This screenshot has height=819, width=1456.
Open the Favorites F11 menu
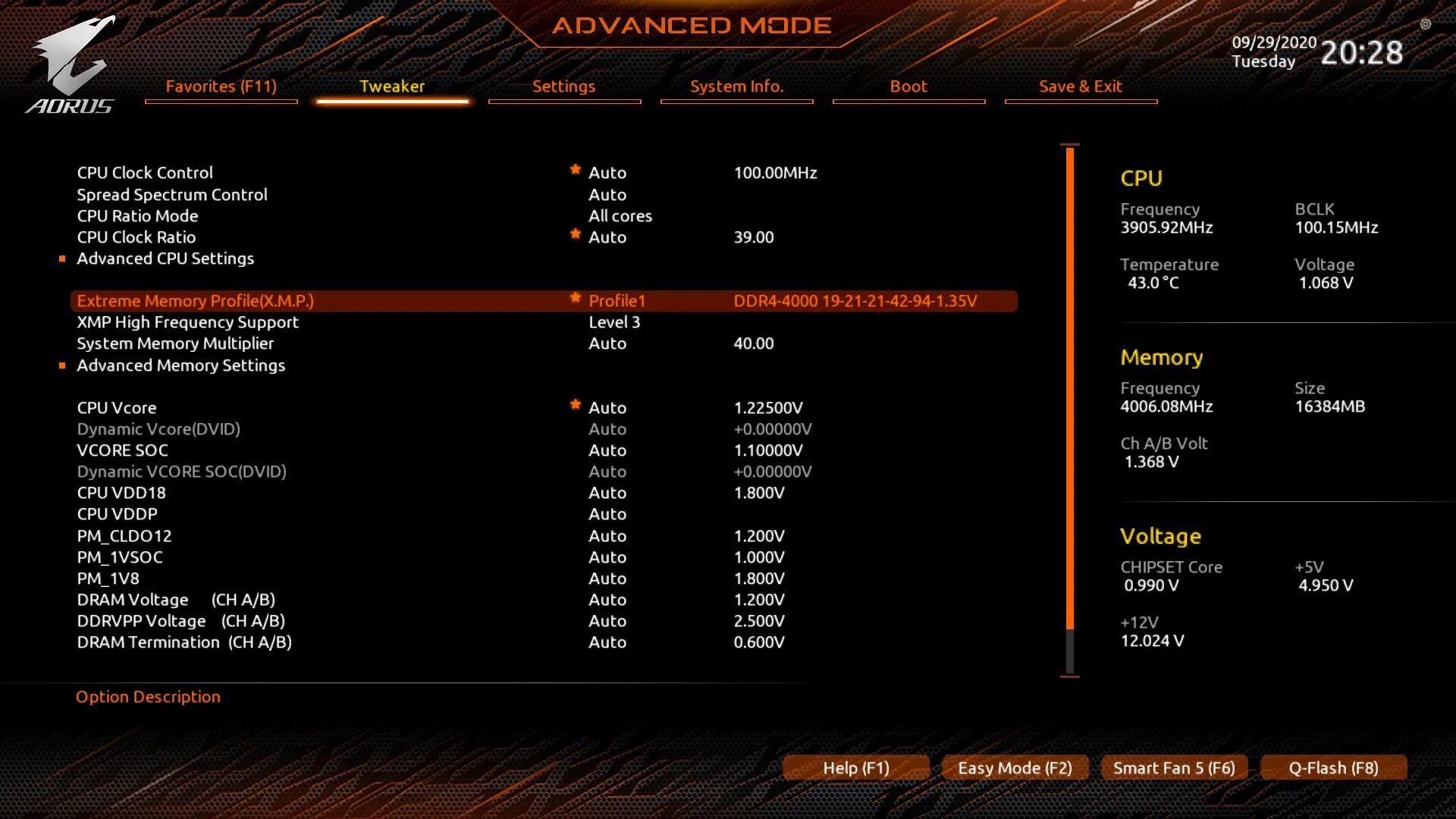coord(221,86)
